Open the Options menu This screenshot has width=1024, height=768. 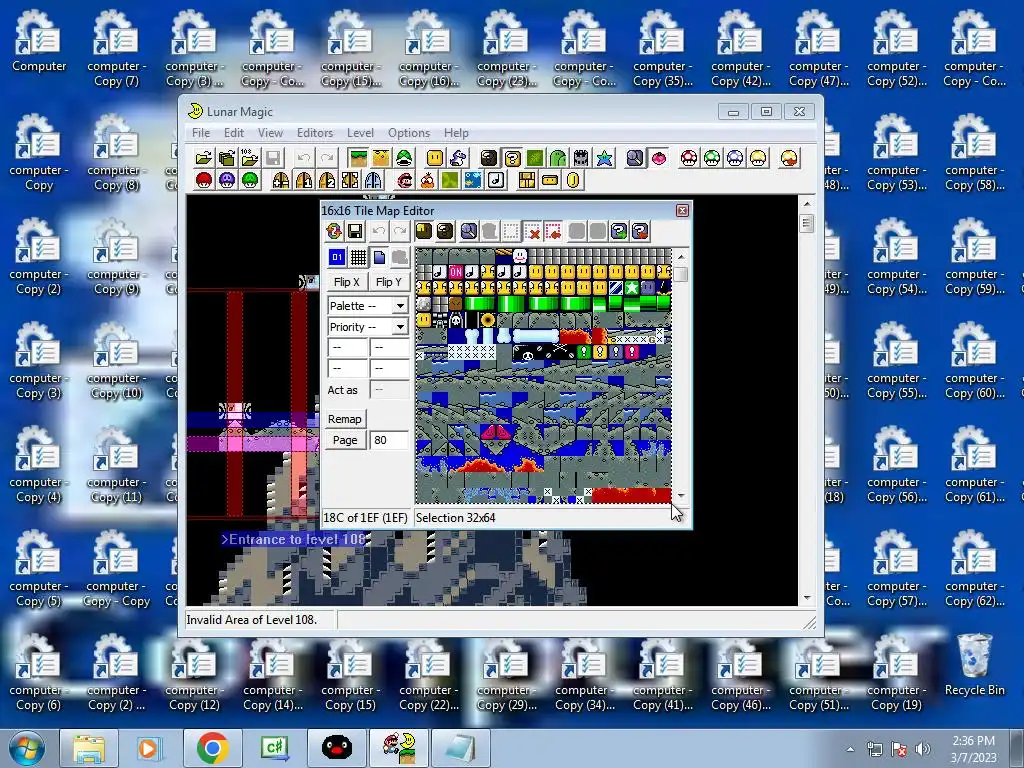pos(409,133)
